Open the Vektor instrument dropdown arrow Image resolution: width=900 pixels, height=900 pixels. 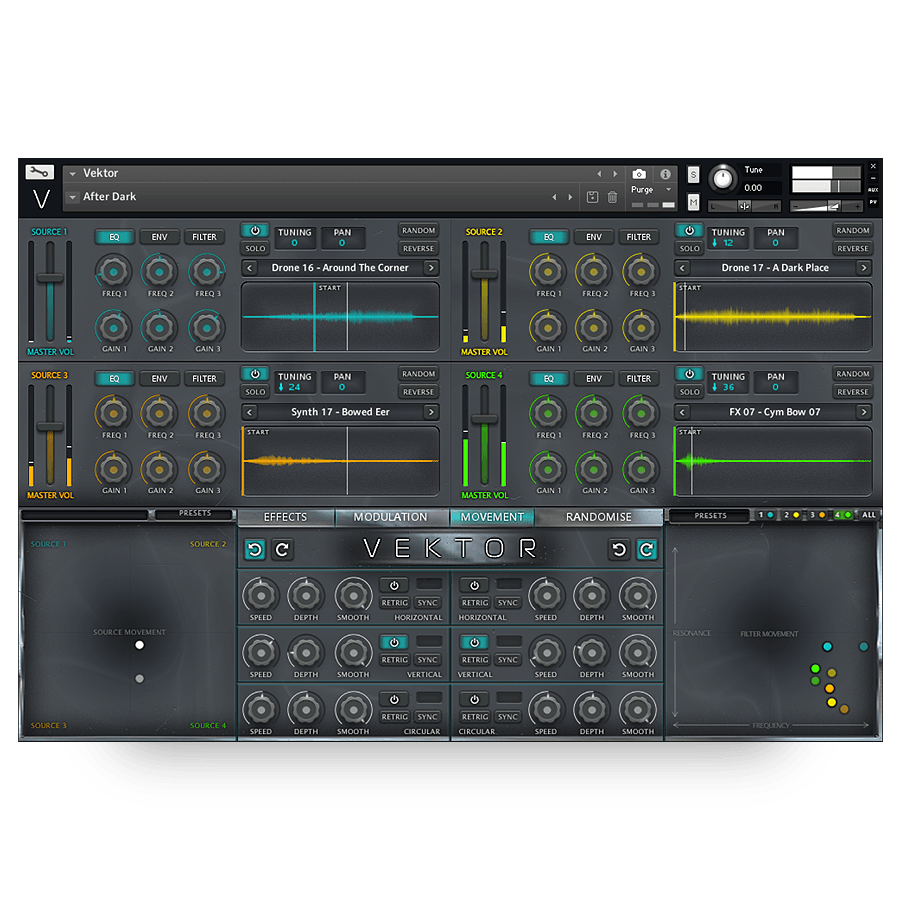pos(73,174)
